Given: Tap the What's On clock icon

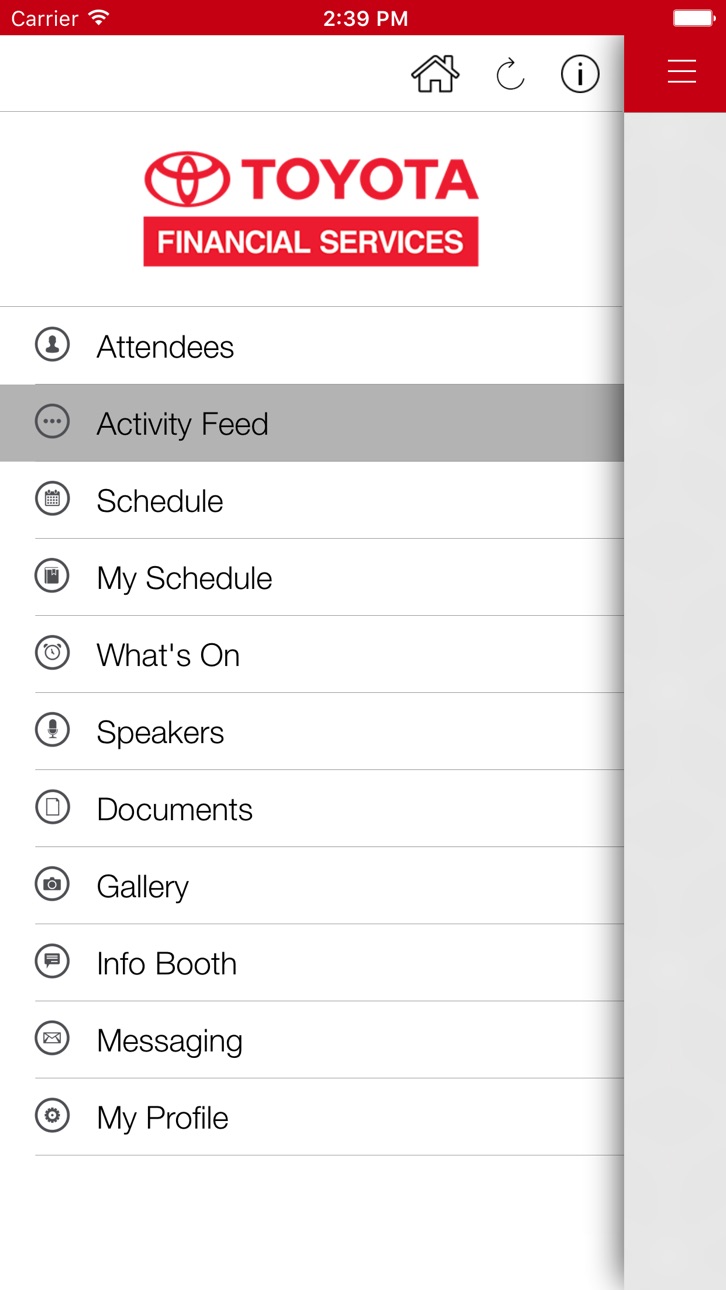Looking at the screenshot, I should click(x=52, y=653).
